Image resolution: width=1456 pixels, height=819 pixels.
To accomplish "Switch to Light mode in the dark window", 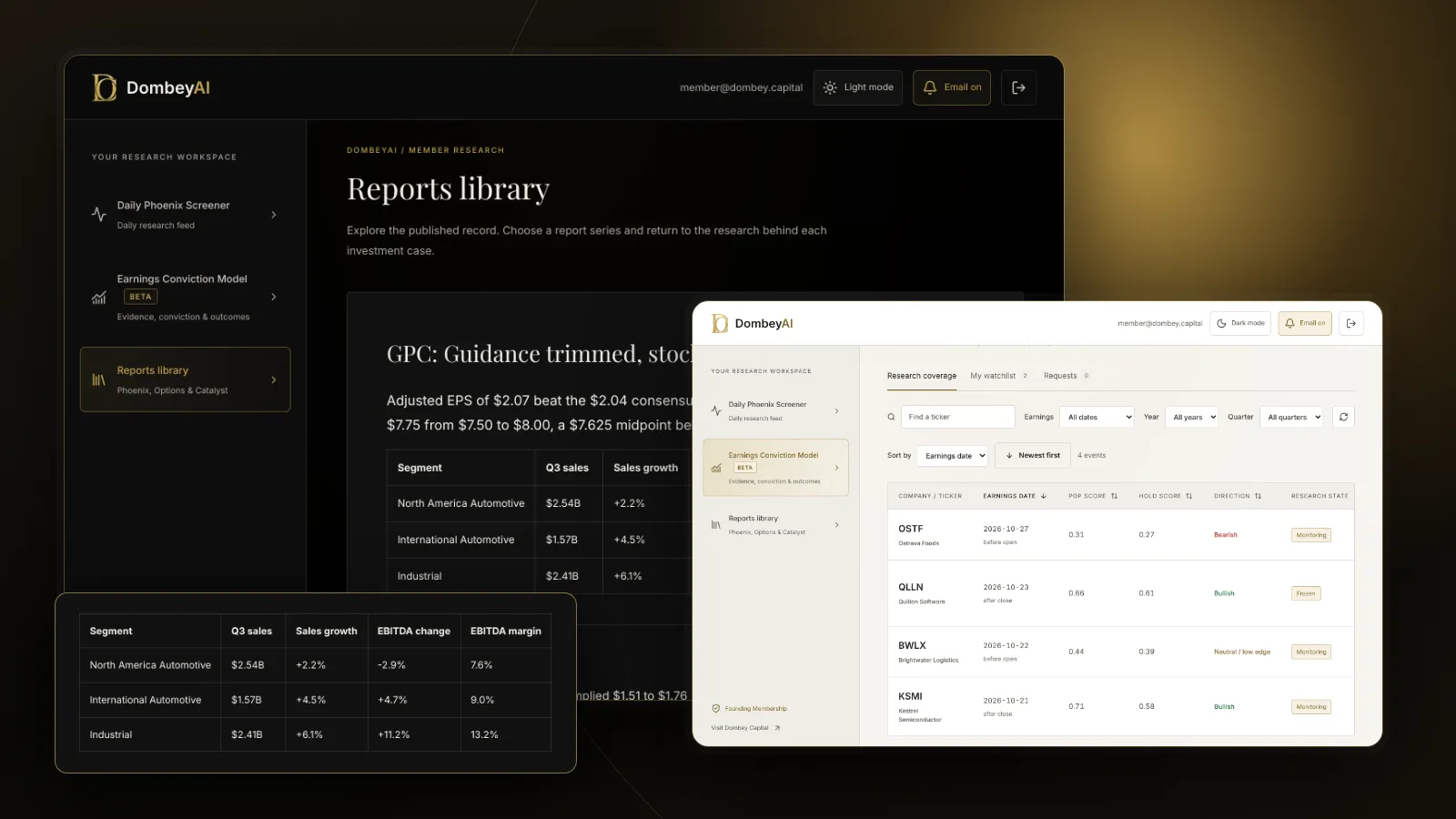I will click(858, 87).
